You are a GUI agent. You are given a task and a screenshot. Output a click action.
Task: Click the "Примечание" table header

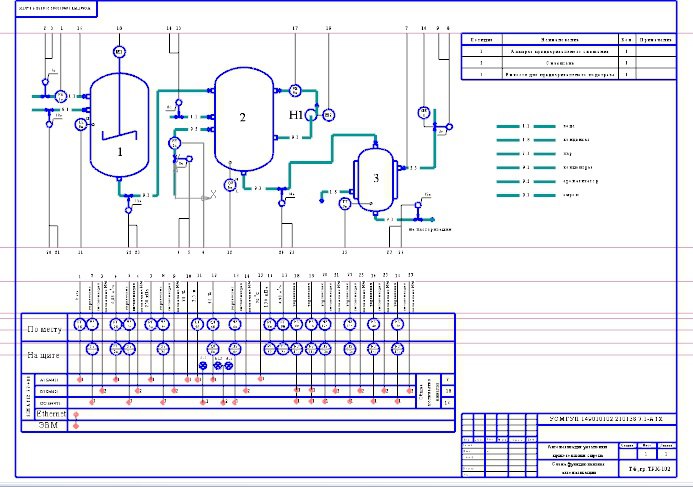pos(656,39)
